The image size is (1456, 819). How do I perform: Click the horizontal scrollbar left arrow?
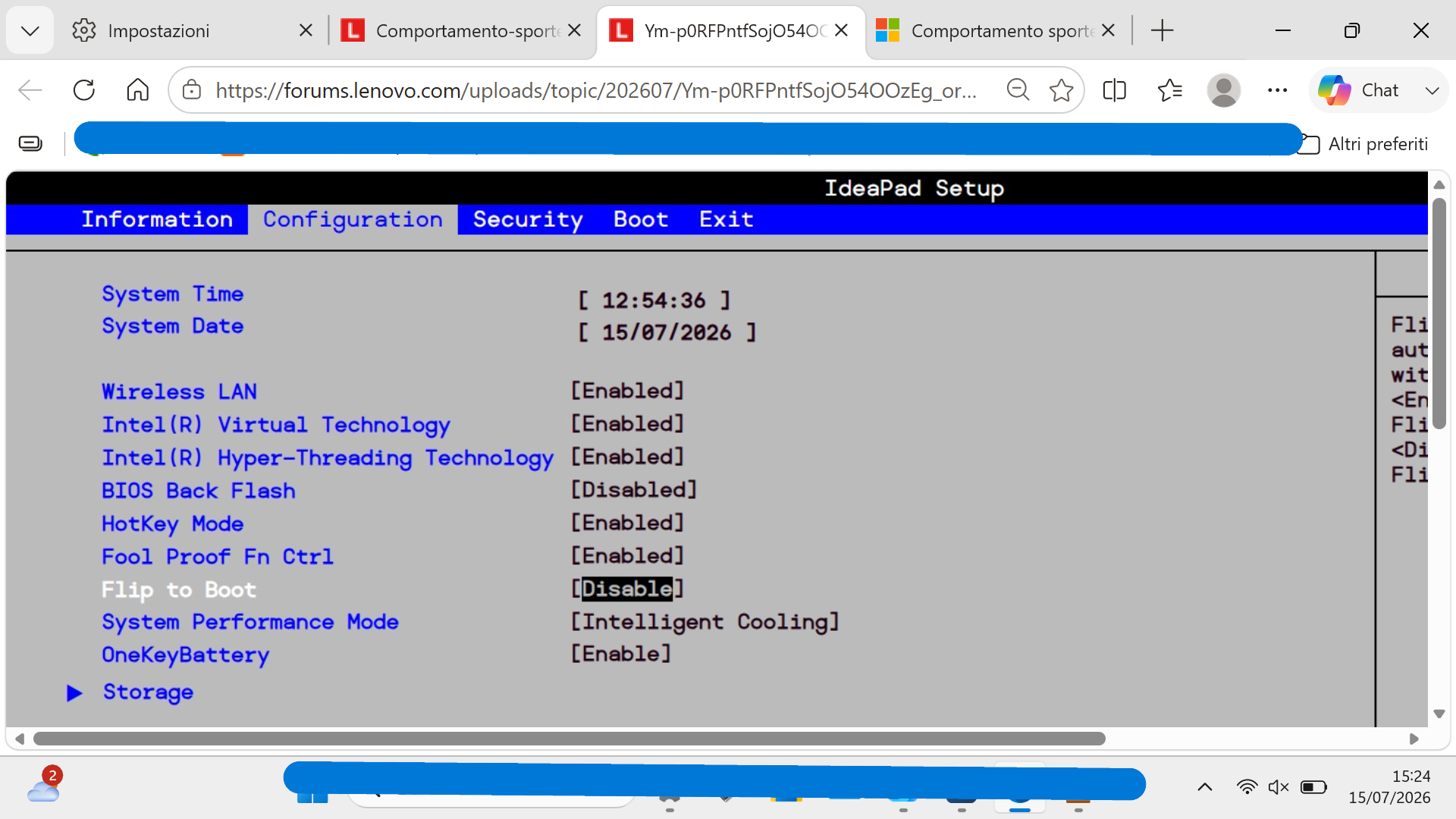(x=20, y=739)
